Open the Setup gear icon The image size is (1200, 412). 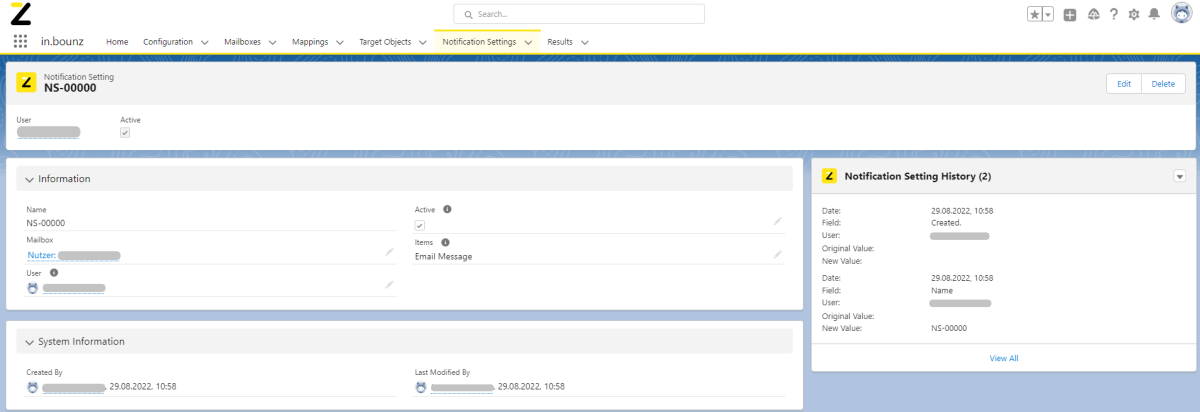(x=1134, y=14)
